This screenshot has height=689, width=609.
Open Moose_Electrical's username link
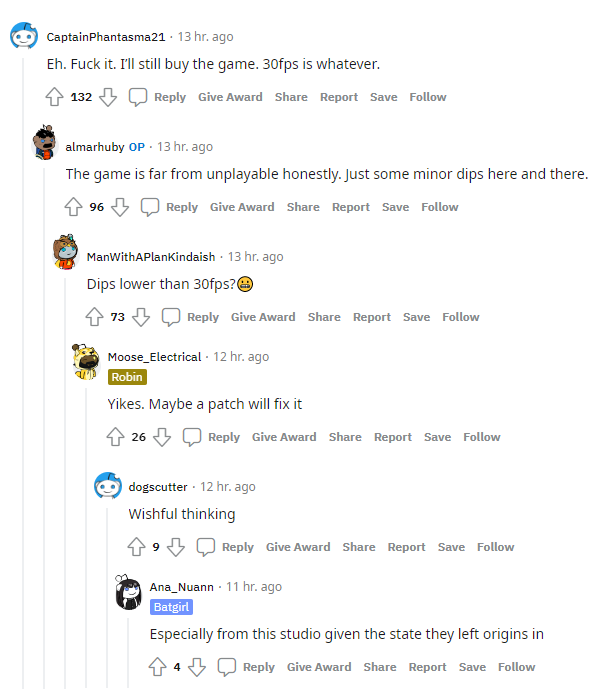(154, 357)
